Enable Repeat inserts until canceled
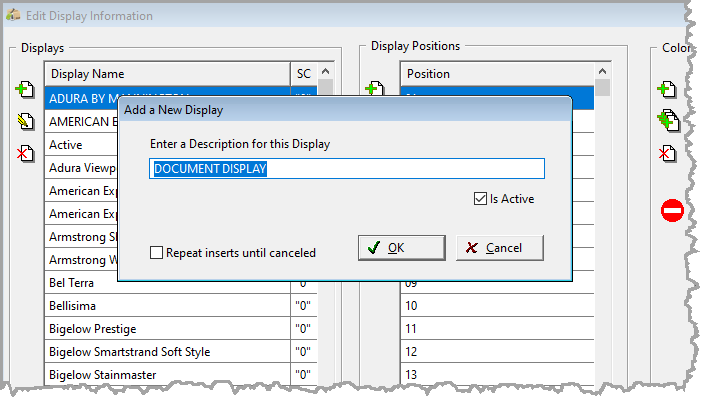Viewport: 702px width, 399px height. [156, 253]
